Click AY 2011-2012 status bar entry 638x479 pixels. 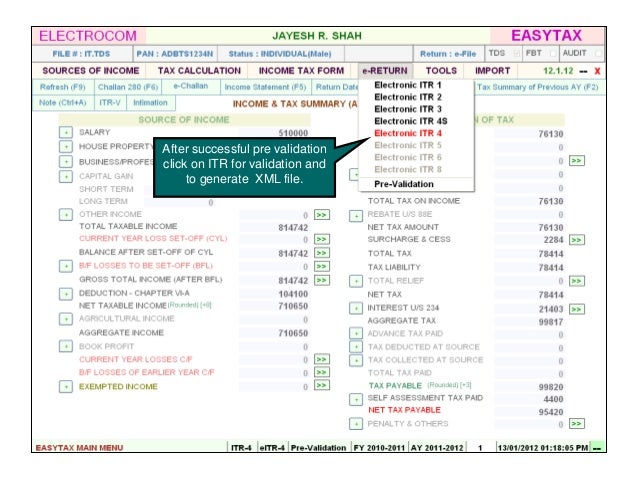[x=437, y=448]
